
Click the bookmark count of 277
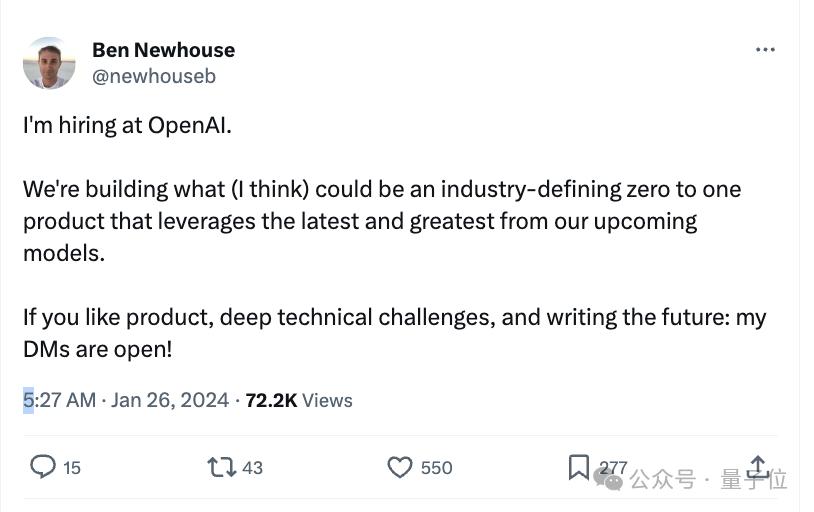tap(613, 467)
